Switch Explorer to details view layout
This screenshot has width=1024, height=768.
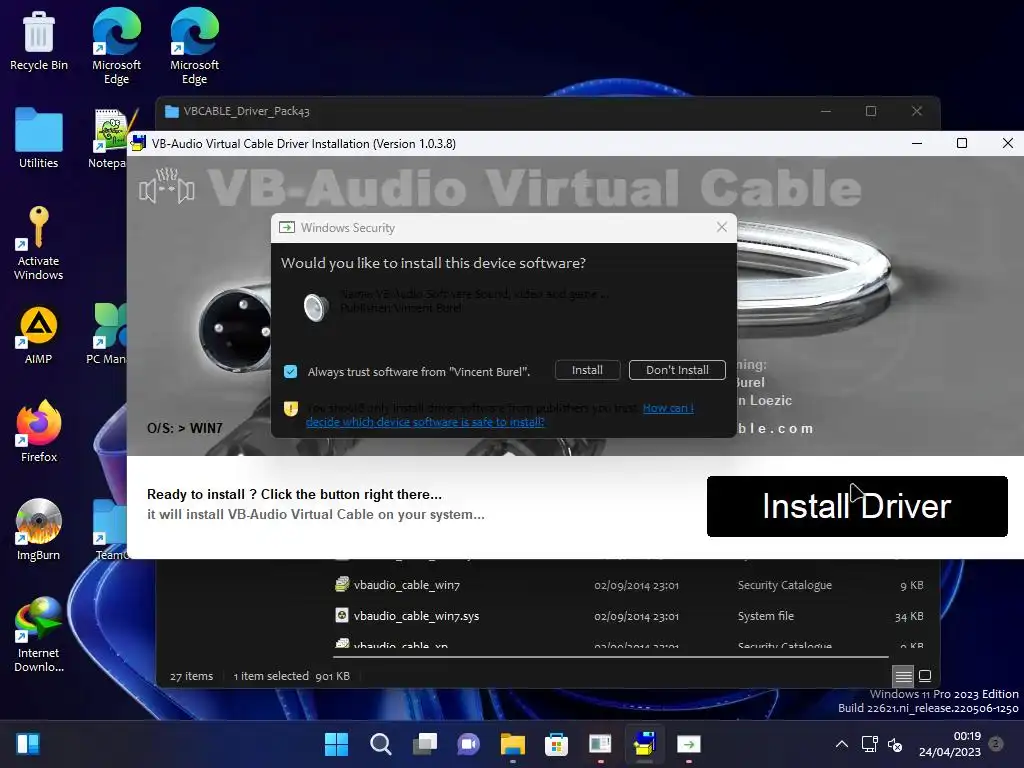(x=903, y=676)
